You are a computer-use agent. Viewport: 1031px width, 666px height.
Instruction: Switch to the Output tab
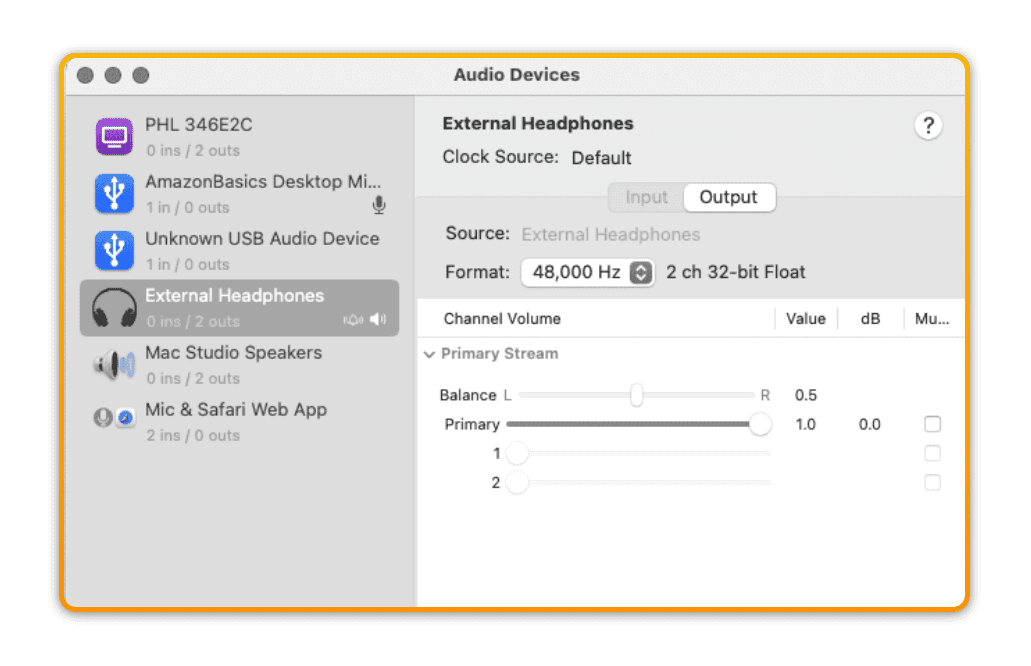pos(728,197)
